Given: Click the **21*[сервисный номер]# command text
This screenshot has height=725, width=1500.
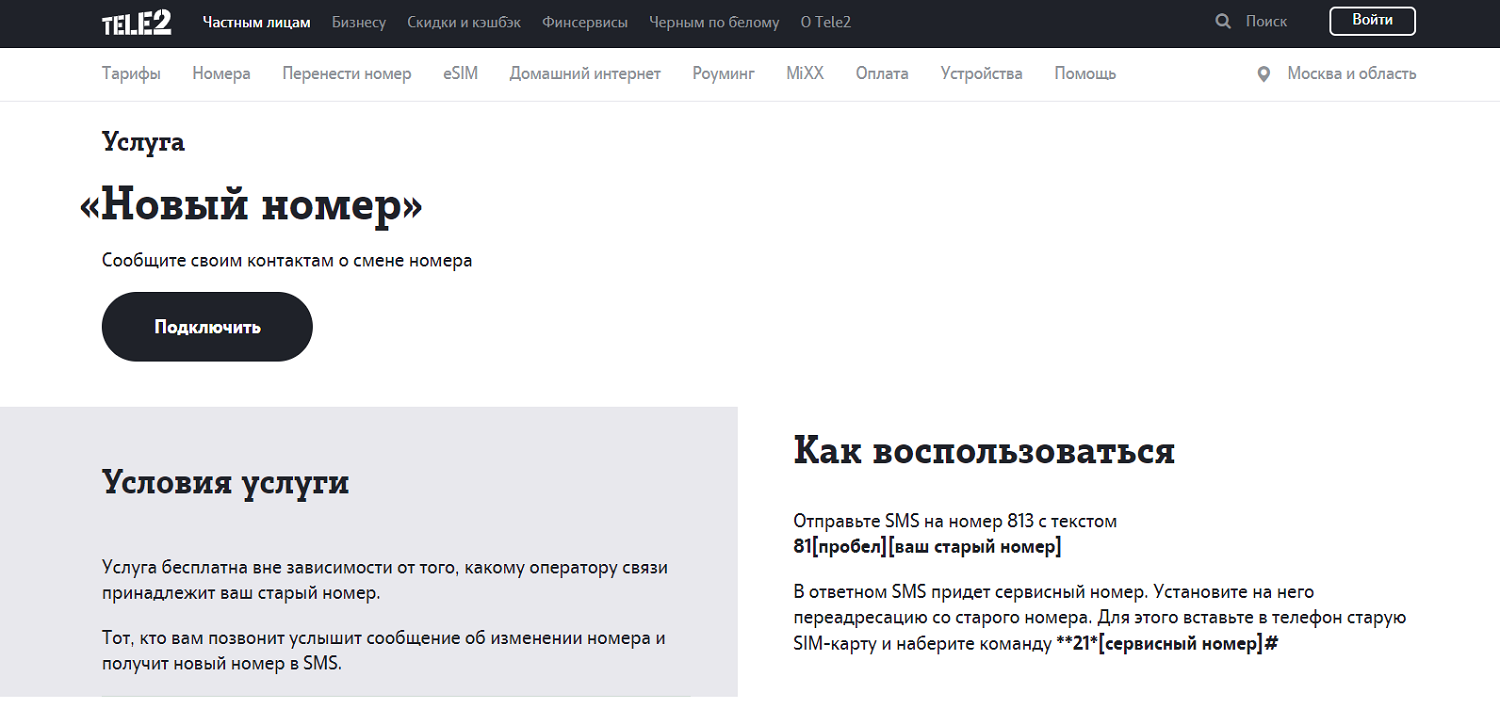Looking at the screenshot, I should (x=1167, y=644).
